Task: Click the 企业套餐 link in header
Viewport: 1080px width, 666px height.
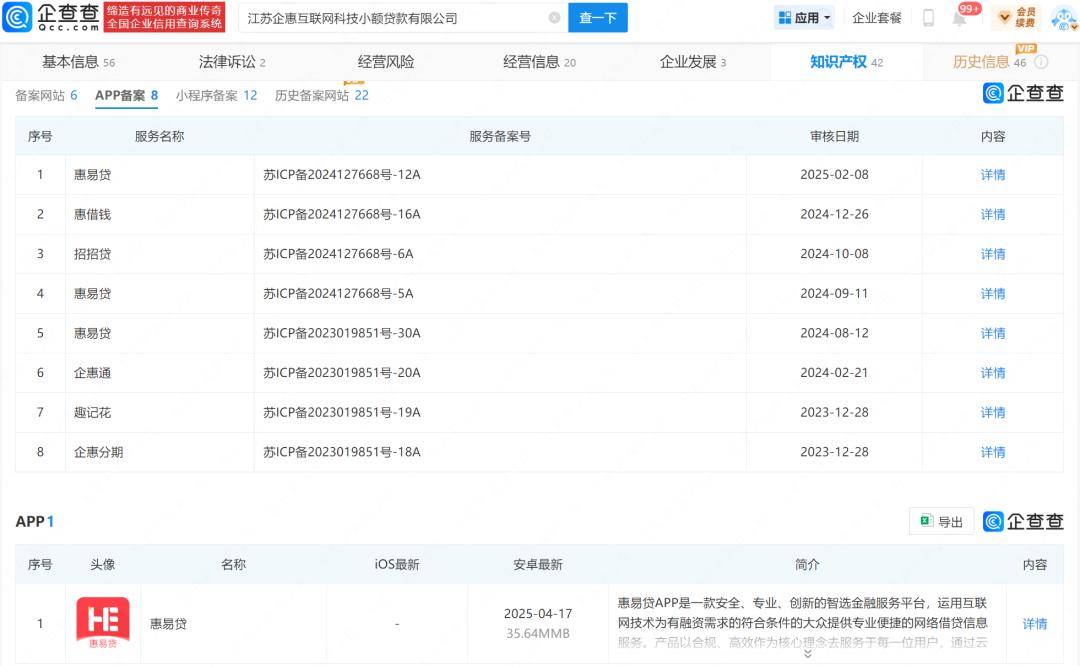Action: click(x=877, y=17)
